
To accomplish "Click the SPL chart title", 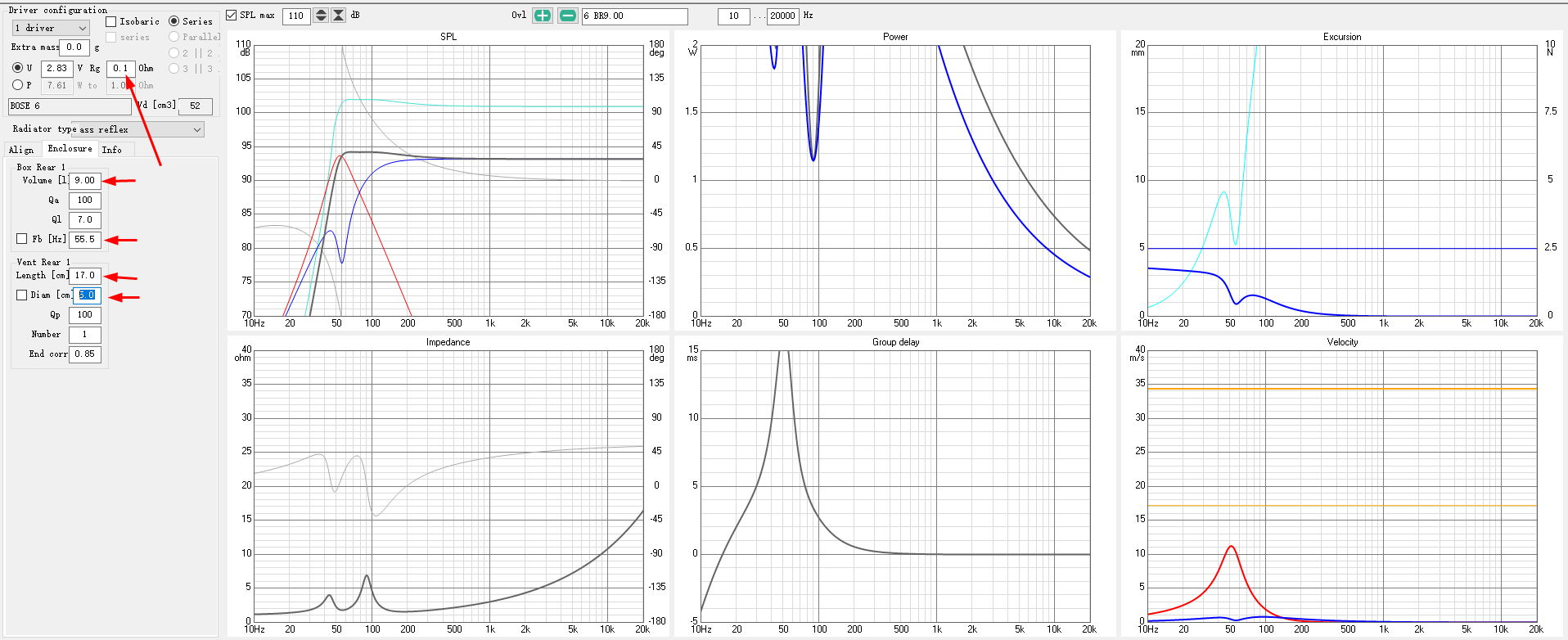I will pos(448,37).
